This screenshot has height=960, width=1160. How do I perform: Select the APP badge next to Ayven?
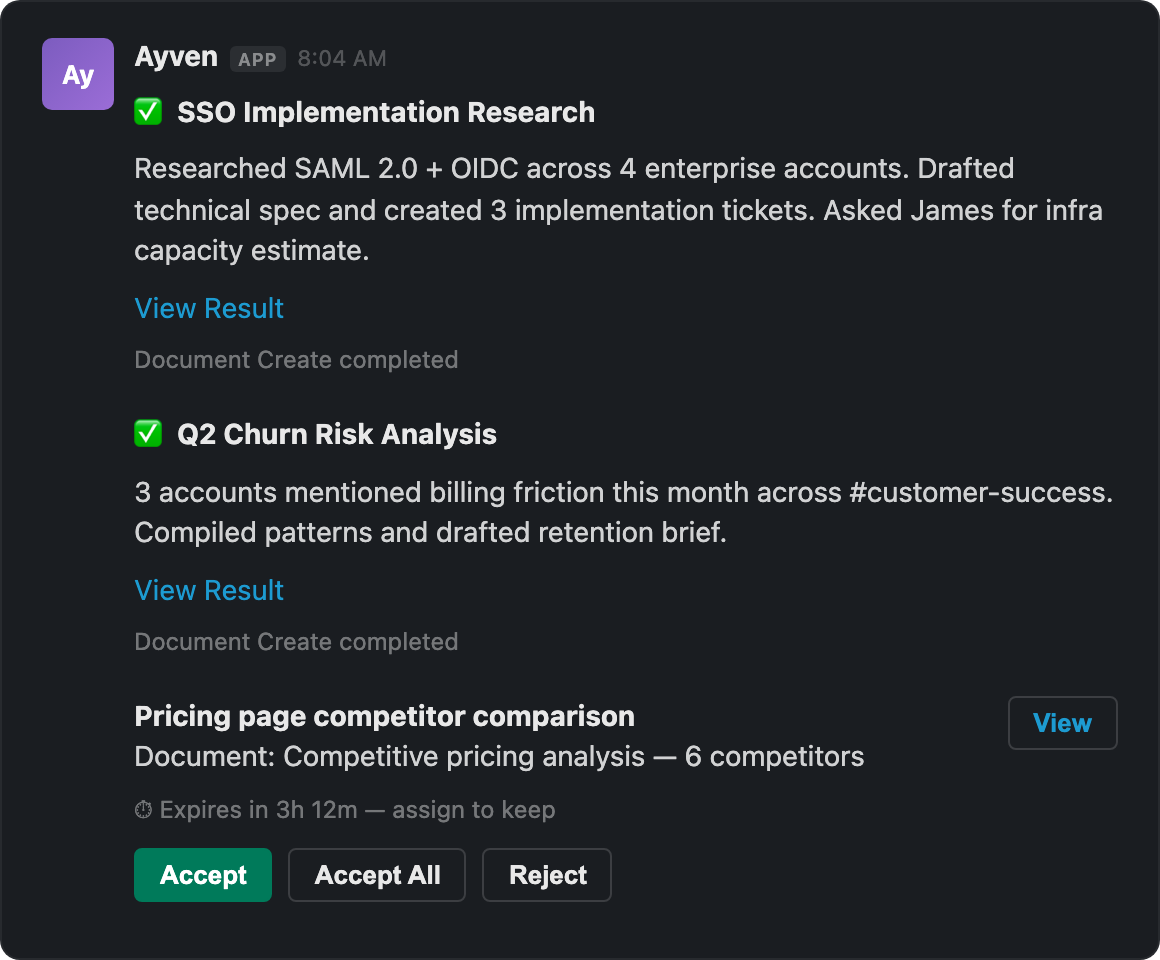click(x=257, y=59)
